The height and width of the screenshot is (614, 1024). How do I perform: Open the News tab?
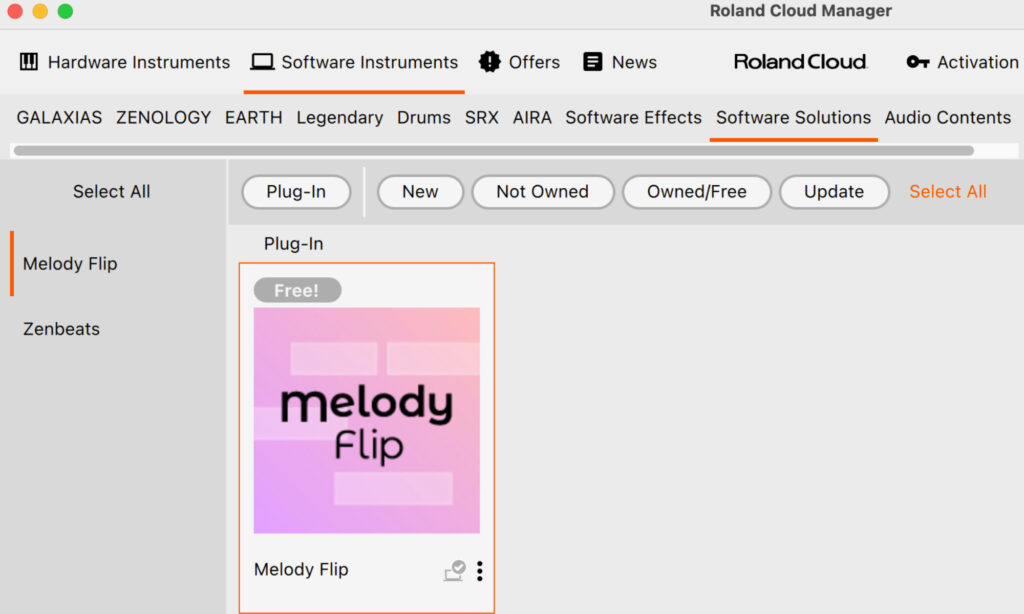click(620, 62)
